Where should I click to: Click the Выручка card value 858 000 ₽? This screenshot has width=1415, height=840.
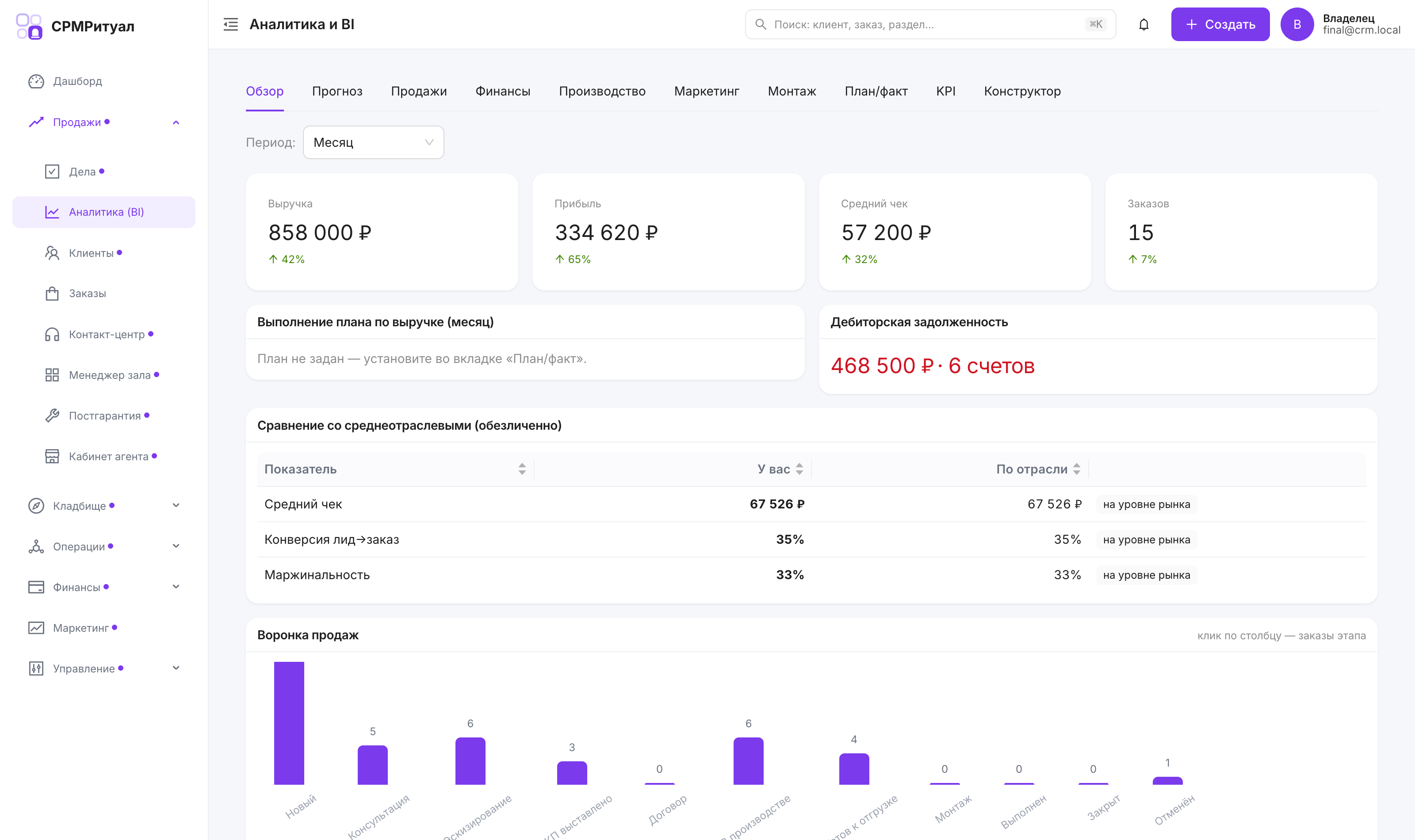tap(320, 233)
